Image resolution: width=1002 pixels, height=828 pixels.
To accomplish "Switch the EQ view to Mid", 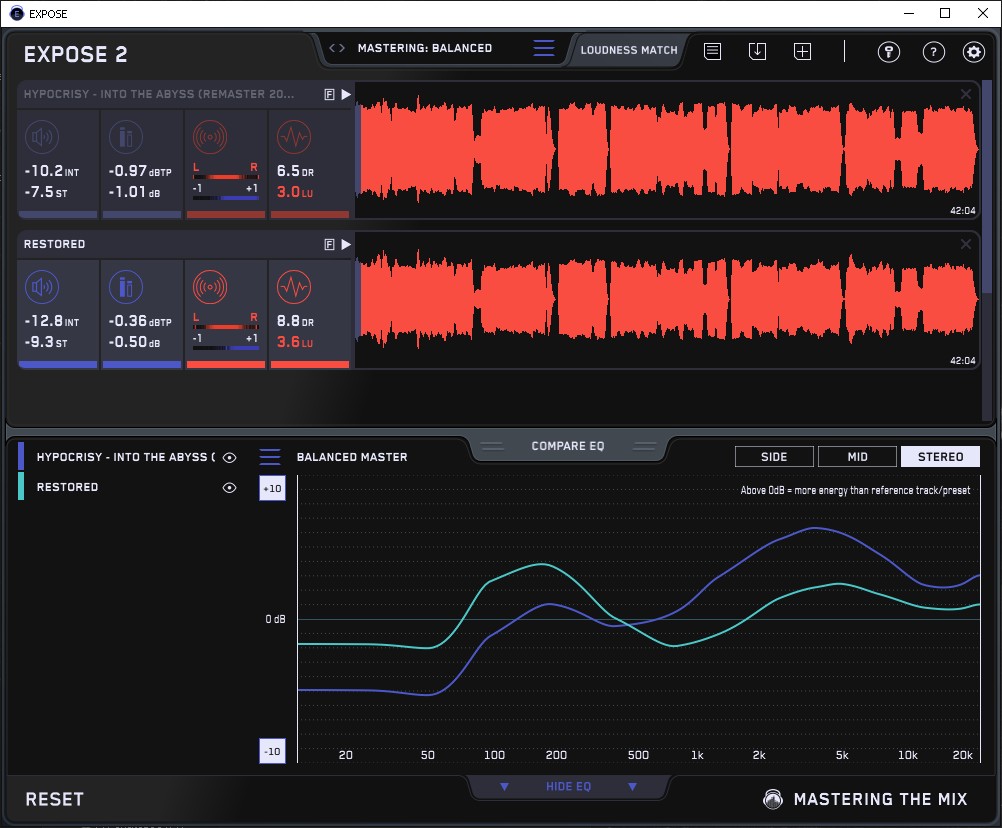I will (x=857, y=457).
